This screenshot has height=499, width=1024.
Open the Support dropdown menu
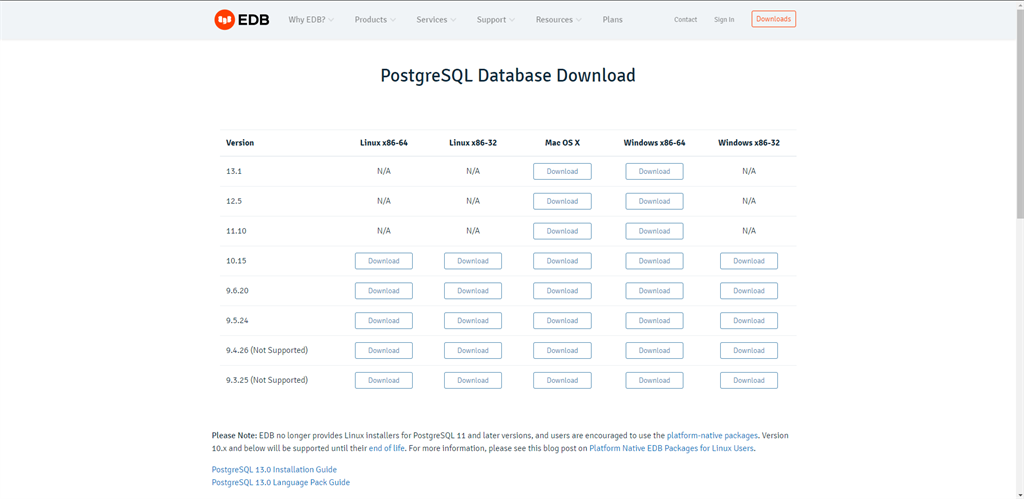[496, 20]
